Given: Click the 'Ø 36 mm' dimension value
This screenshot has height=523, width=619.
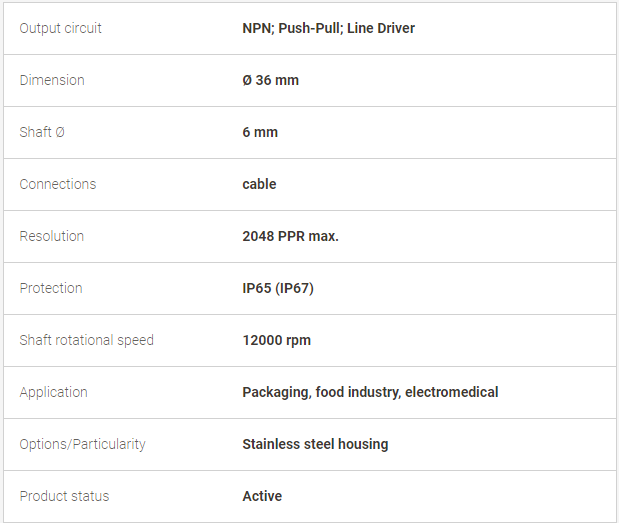Looking at the screenshot, I should pyautogui.click(x=270, y=80).
